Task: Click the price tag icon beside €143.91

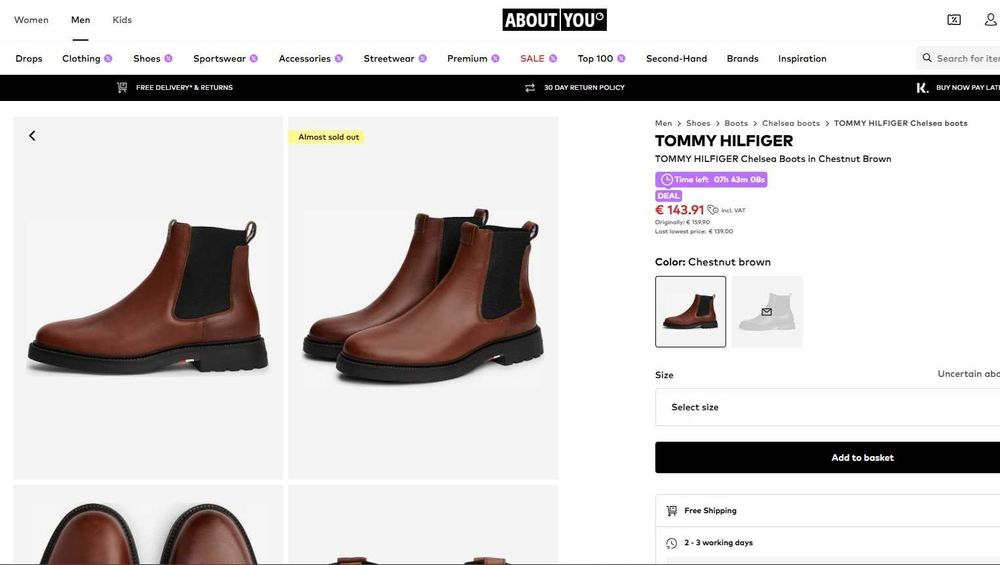Action: click(x=713, y=210)
